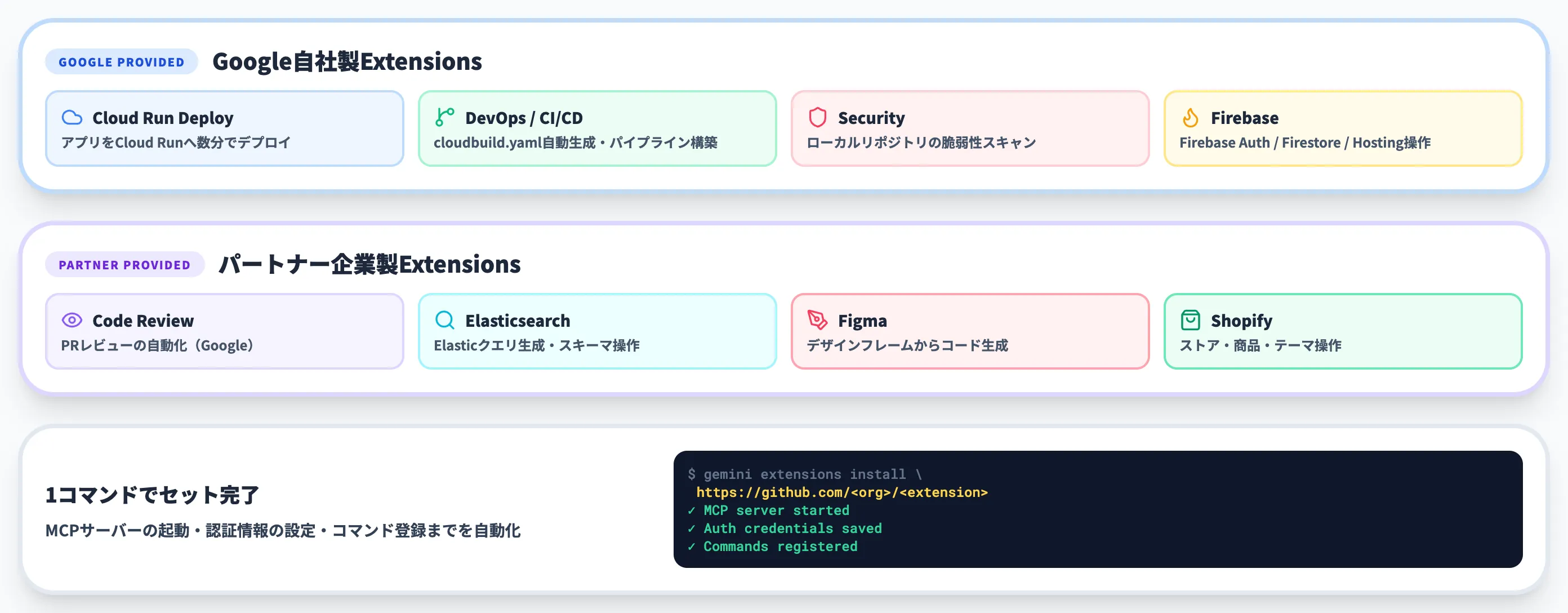The width and height of the screenshot is (1568, 613).
Task: Click the Elasticクエリ生成・スキーマ操作 description
Action: [536, 345]
